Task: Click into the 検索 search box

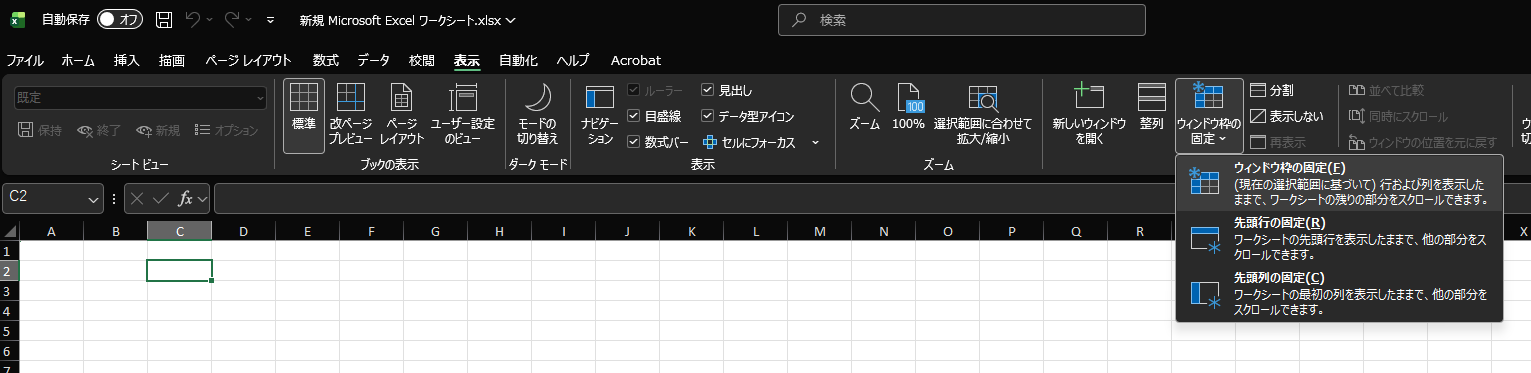Action: point(962,19)
